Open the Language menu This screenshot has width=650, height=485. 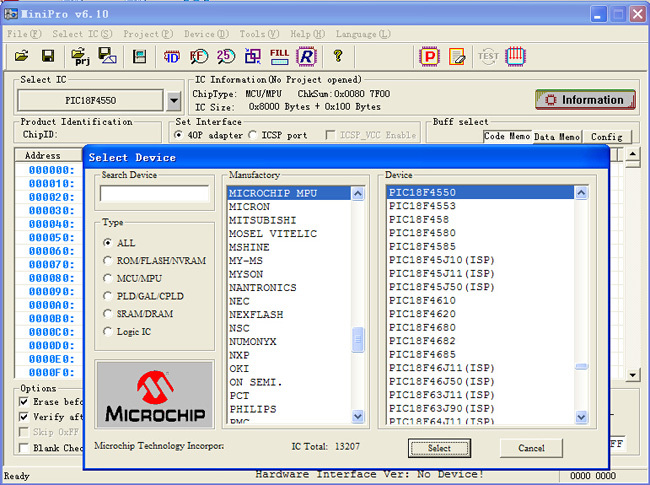point(363,34)
